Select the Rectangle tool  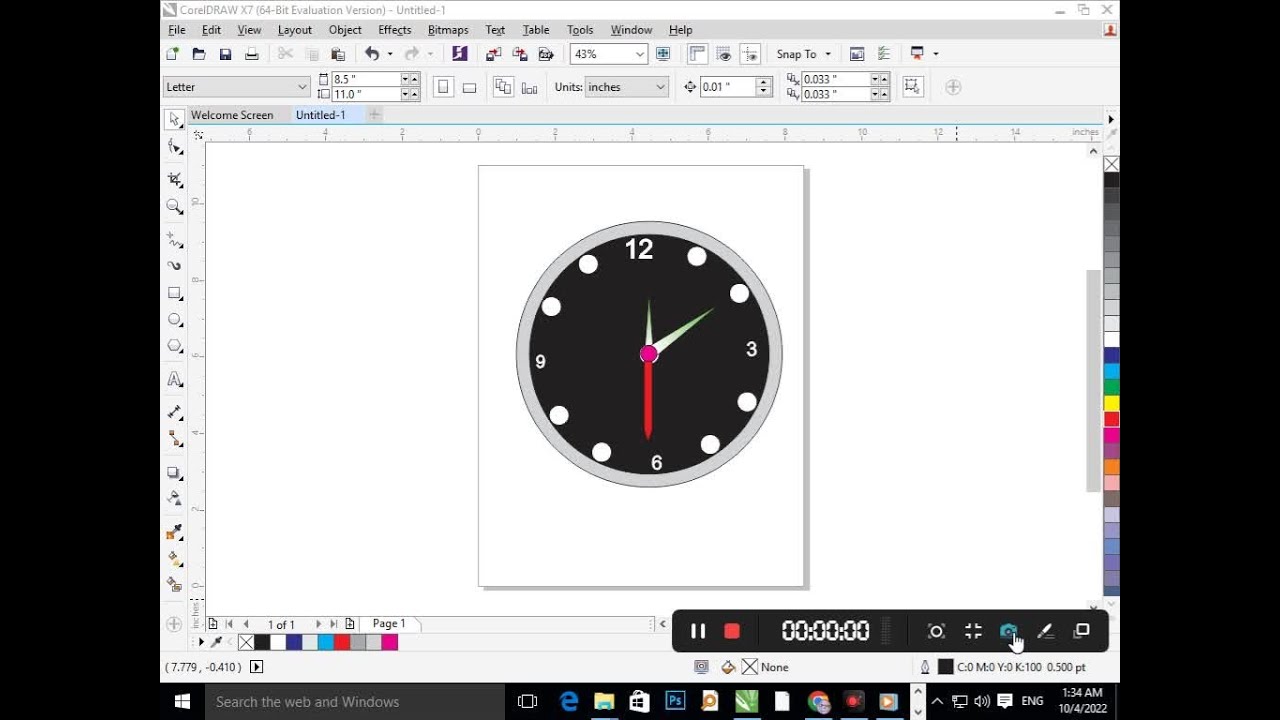pyautogui.click(x=175, y=294)
